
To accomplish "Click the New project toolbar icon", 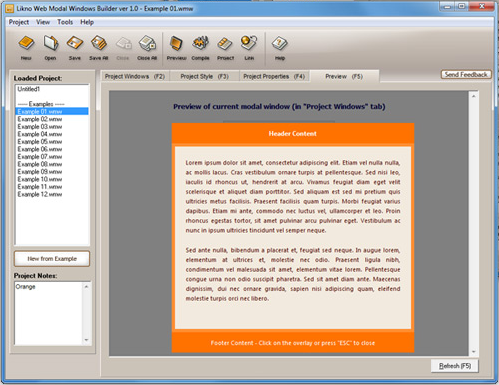I will click(x=26, y=48).
